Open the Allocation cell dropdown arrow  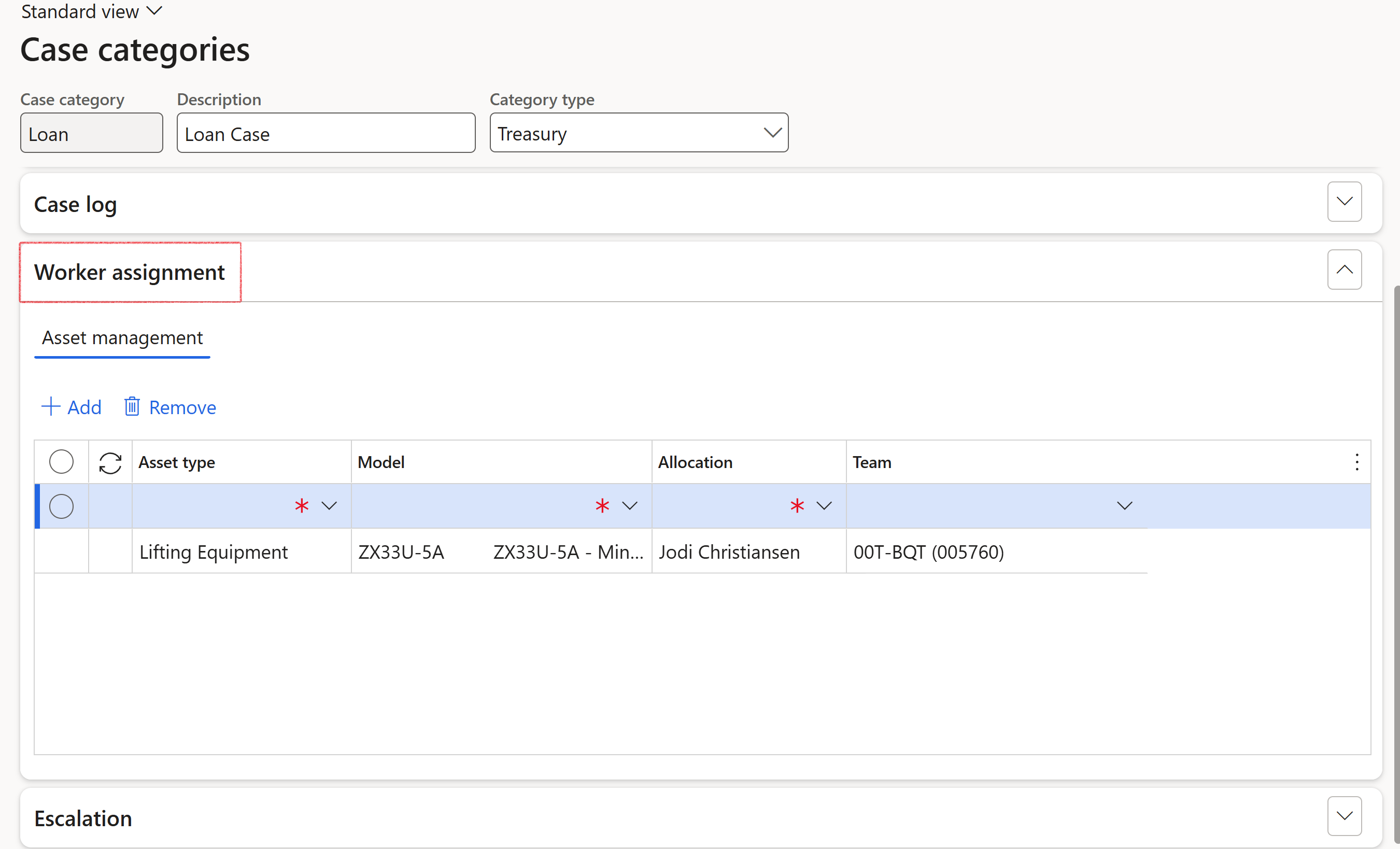tap(824, 506)
